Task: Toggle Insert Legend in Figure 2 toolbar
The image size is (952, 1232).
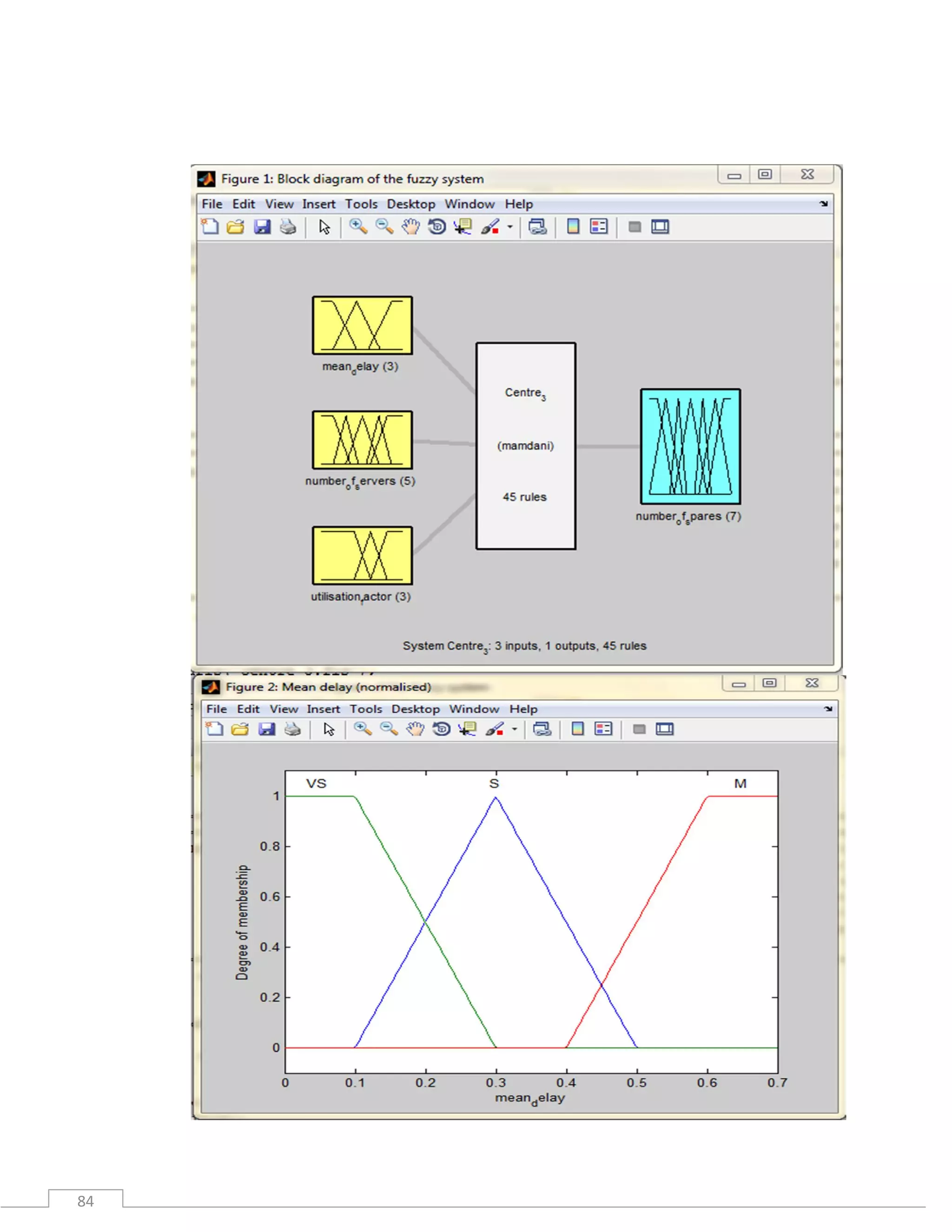Action: click(603, 729)
